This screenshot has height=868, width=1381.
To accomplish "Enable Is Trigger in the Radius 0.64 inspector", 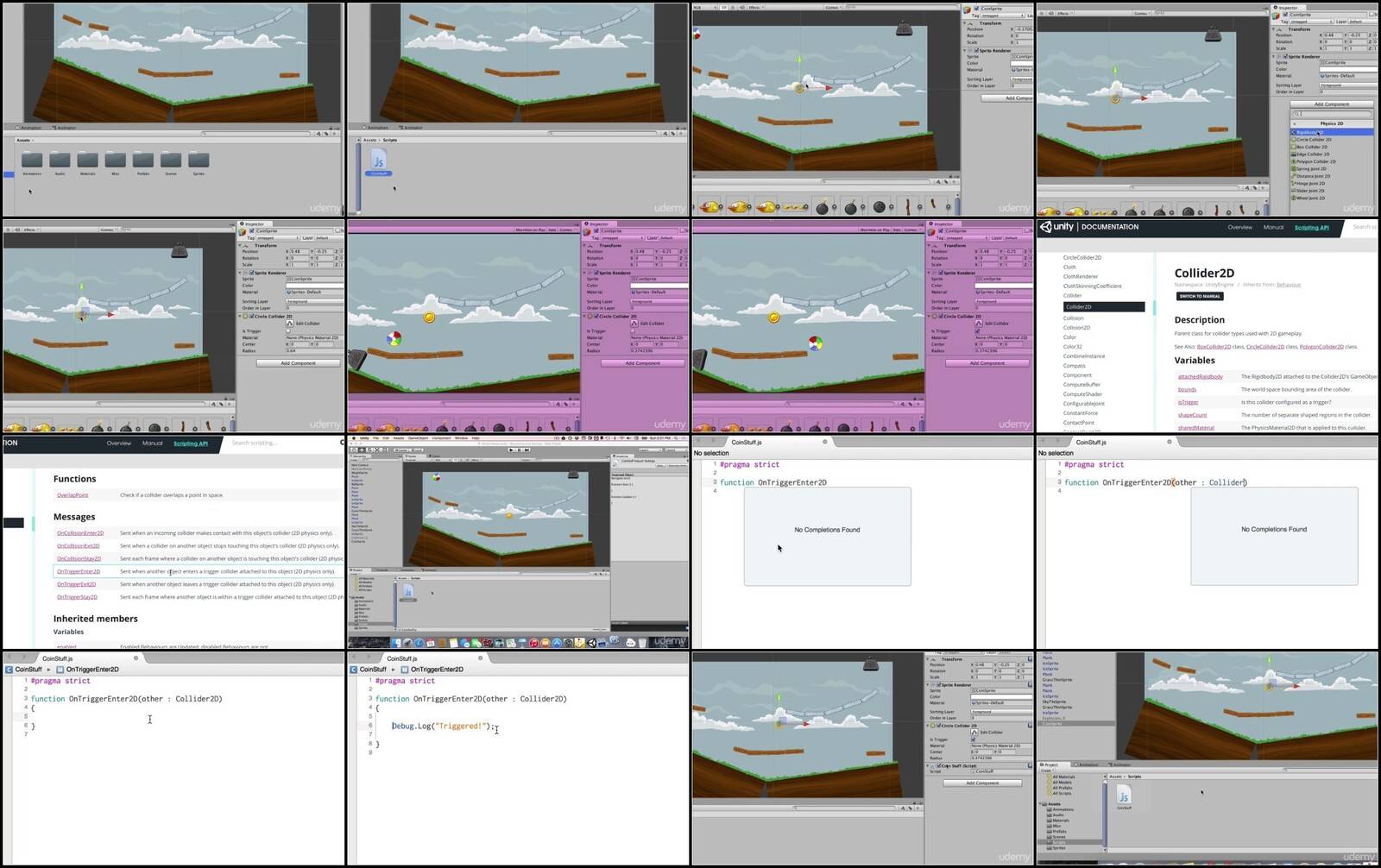I will click(x=288, y=330).
